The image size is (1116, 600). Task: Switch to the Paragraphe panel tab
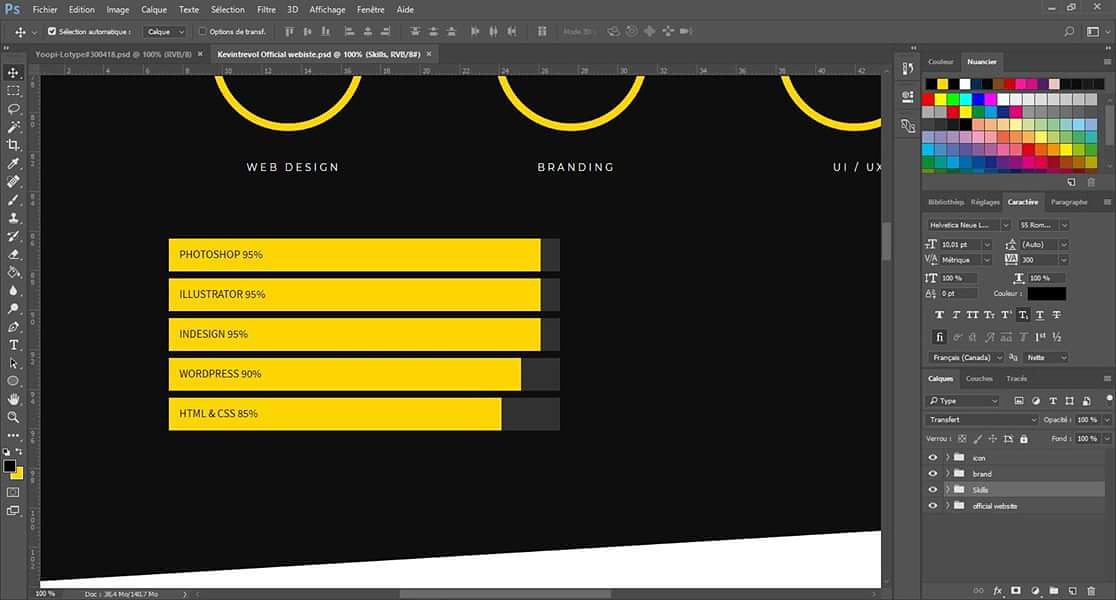coord(1069,202)
